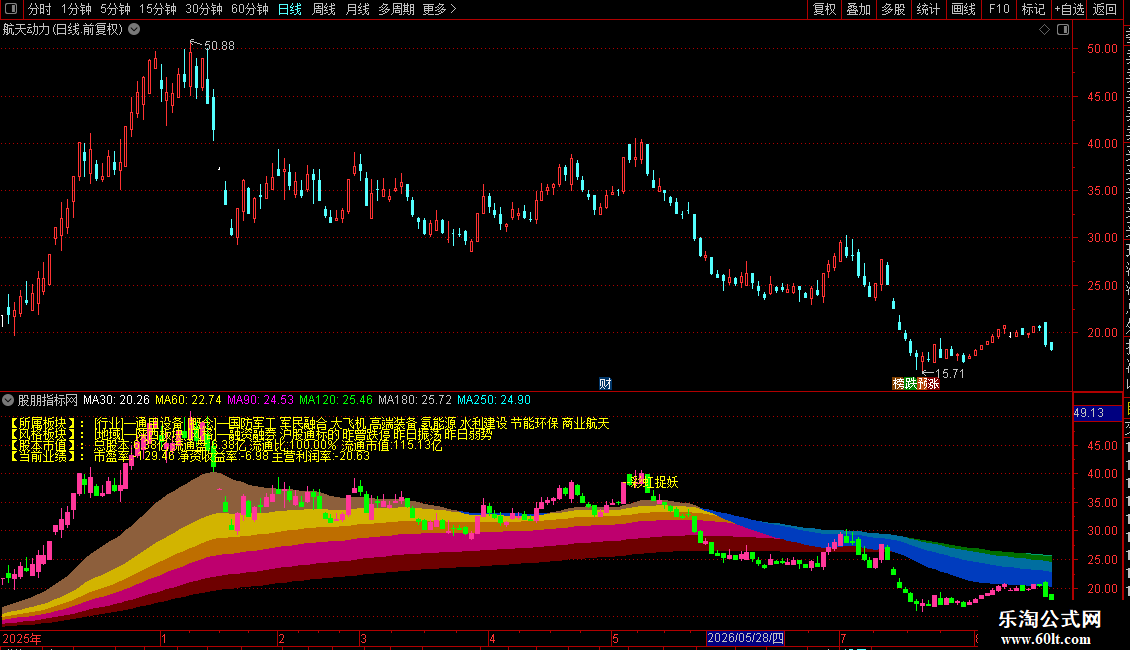Screen dimensions: 1130x650
Task: Activate the 画线 drawing tools
Action: 963,9
